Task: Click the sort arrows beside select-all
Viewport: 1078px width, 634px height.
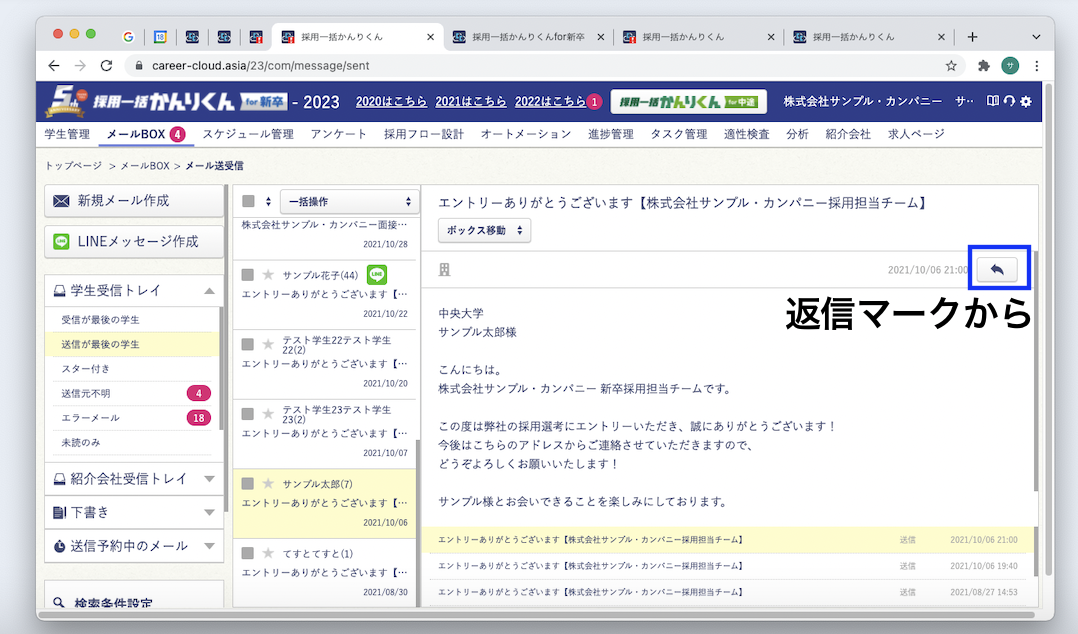Action: (x=268, y=201)
